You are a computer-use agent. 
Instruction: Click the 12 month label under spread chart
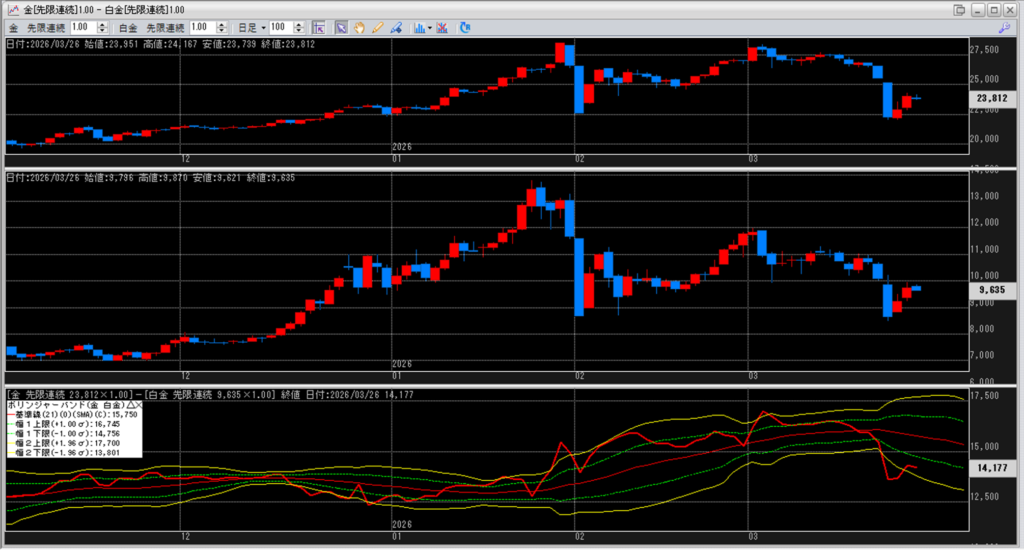pyautogui.click(x=185, y=536)
